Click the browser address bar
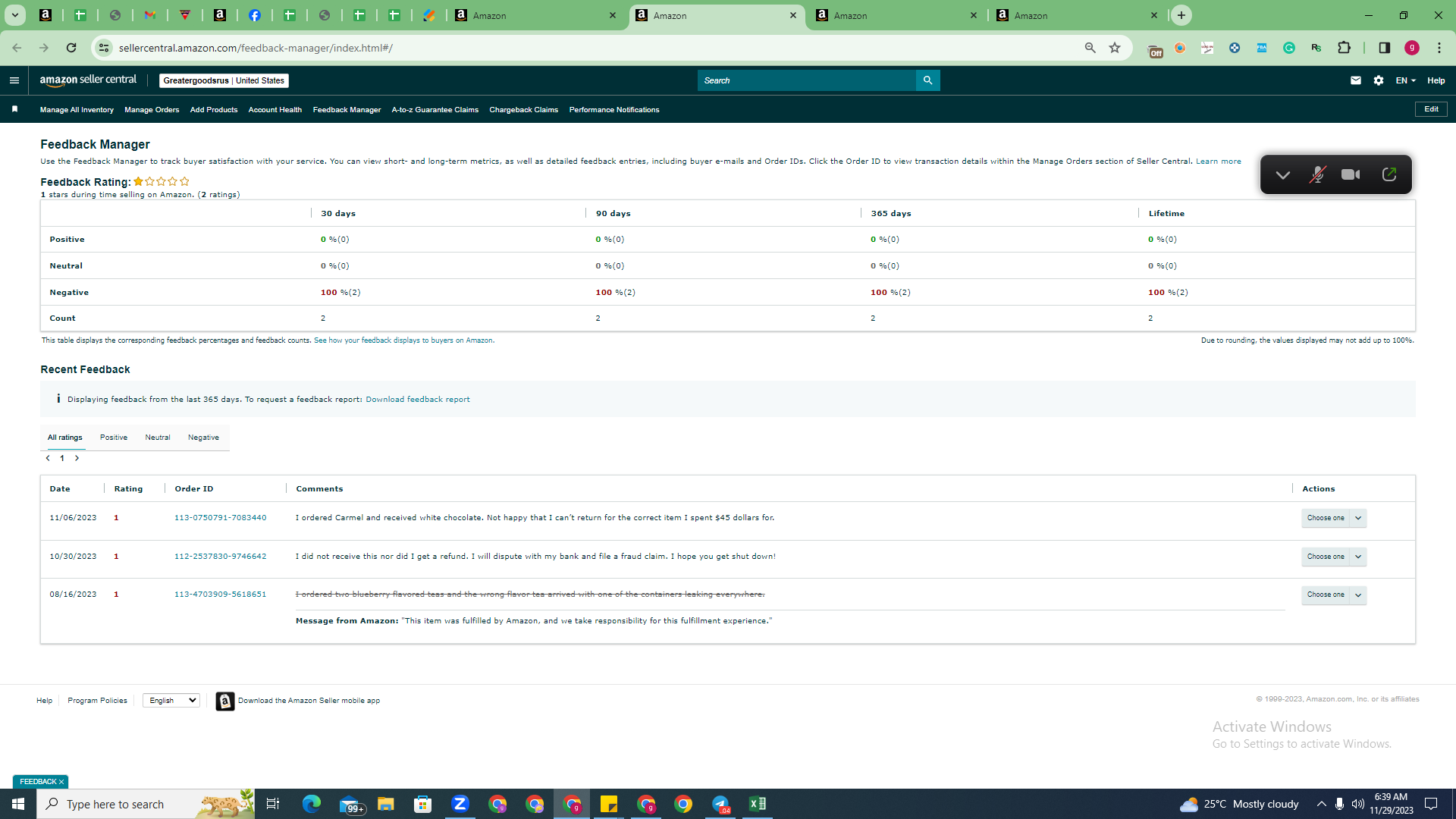 tap(591, 48)
